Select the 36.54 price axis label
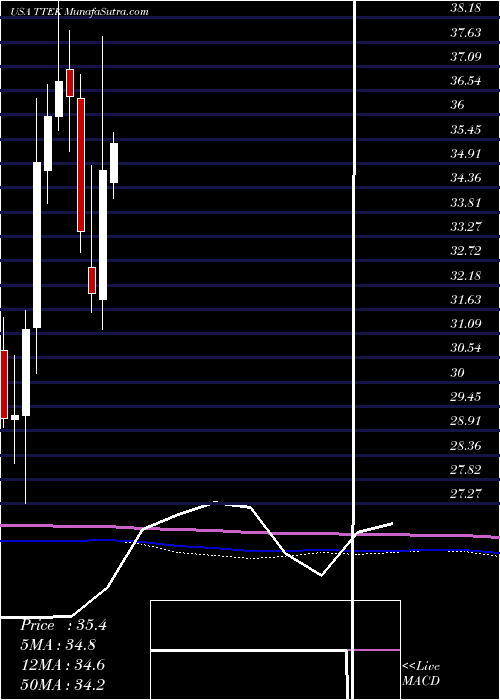The image size is (500, 700). [466, 81]
